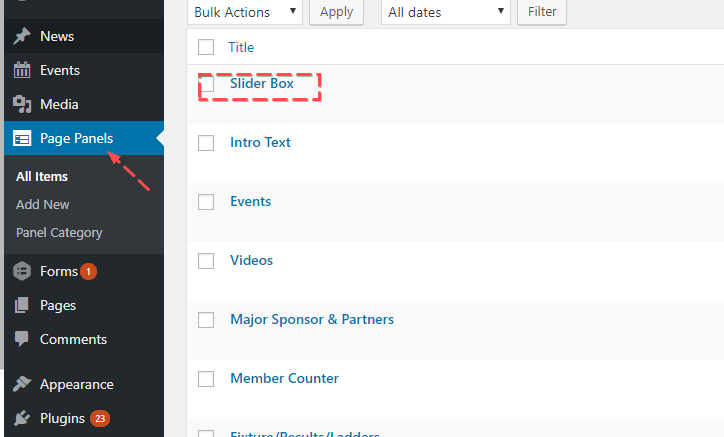Click the Plugins plug icon
This screenshot has height=437, width=724.
tap(22, 419)
